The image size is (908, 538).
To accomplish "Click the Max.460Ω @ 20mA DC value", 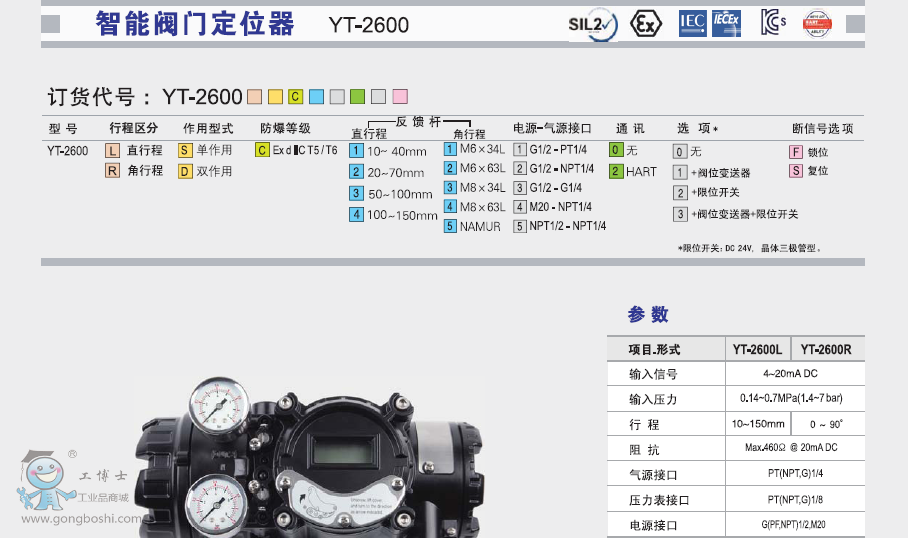I will (791, 448).
